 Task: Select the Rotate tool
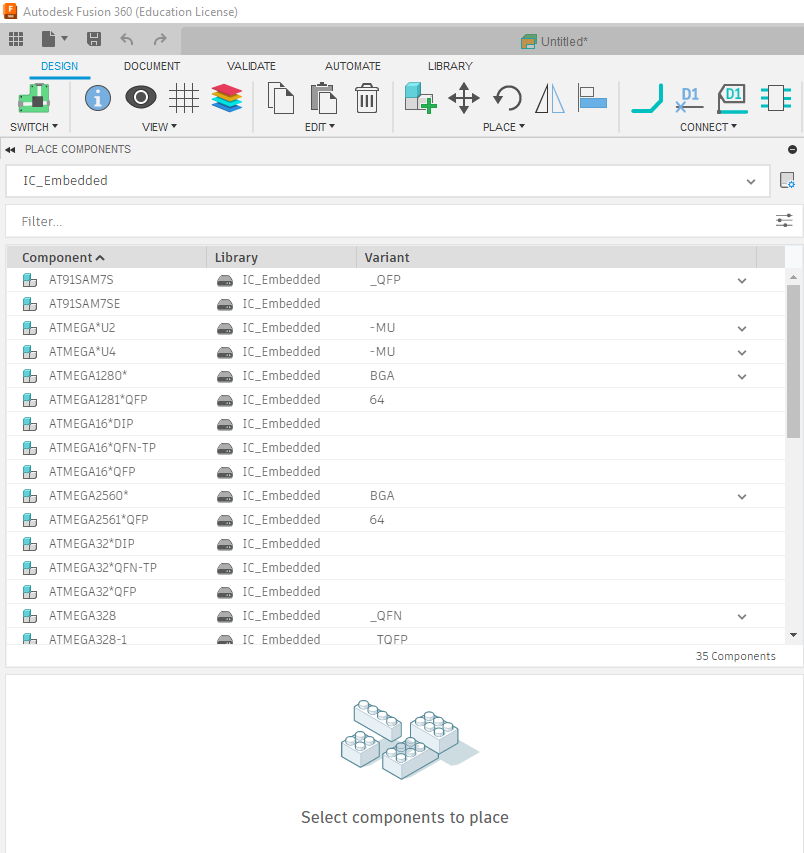(x=507, y=98)
